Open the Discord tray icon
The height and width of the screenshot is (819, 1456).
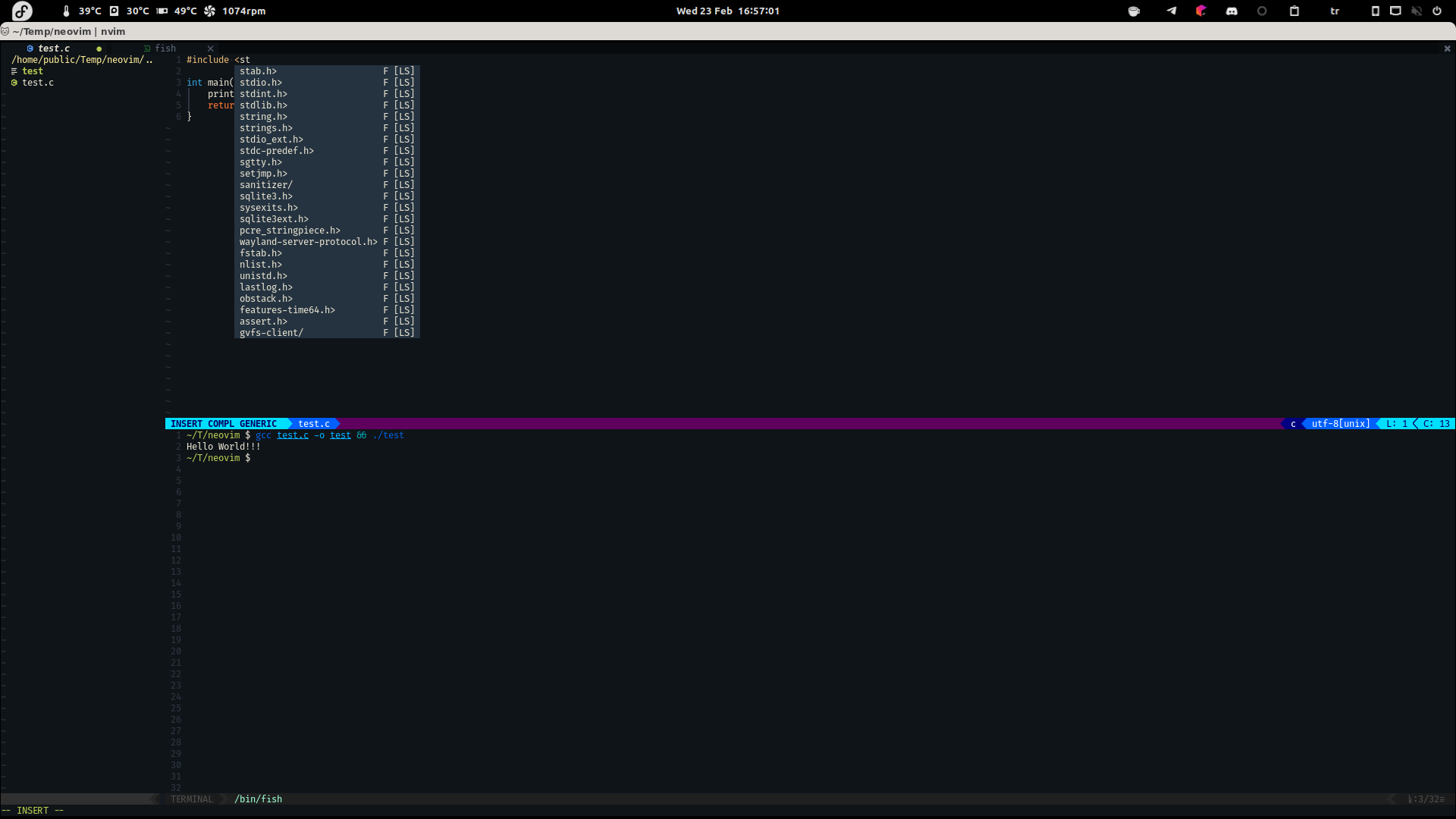click(1232, 11)
